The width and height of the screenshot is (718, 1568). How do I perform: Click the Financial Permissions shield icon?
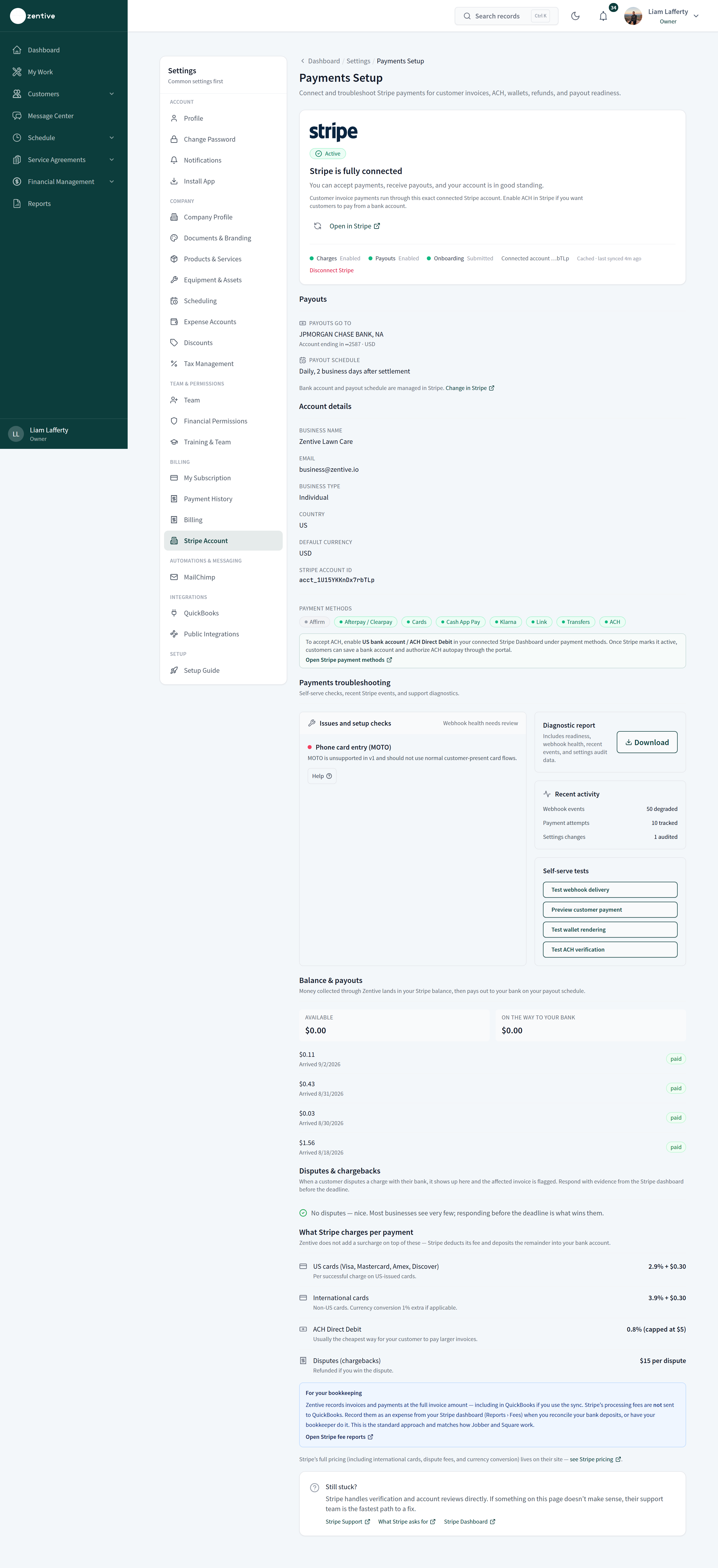coord(174,421)
